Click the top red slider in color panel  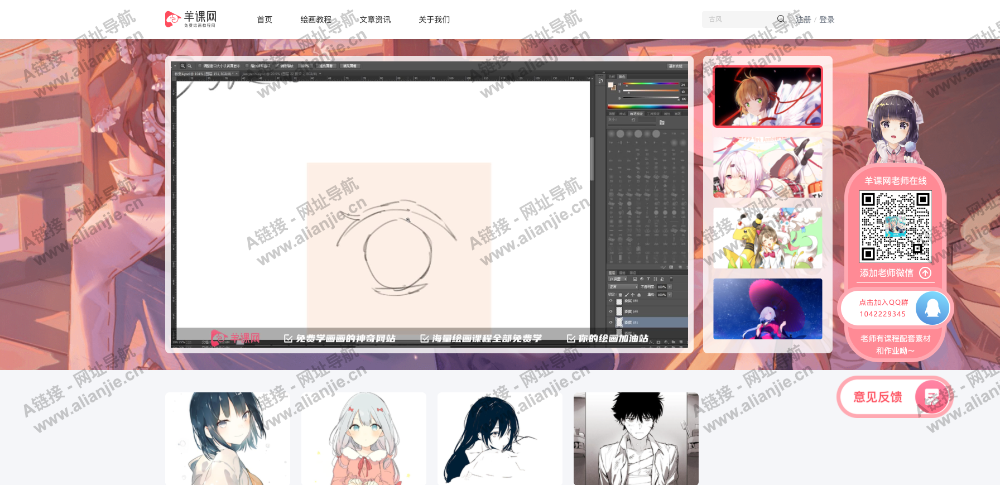pyautogui.click(x=651, y=84)
